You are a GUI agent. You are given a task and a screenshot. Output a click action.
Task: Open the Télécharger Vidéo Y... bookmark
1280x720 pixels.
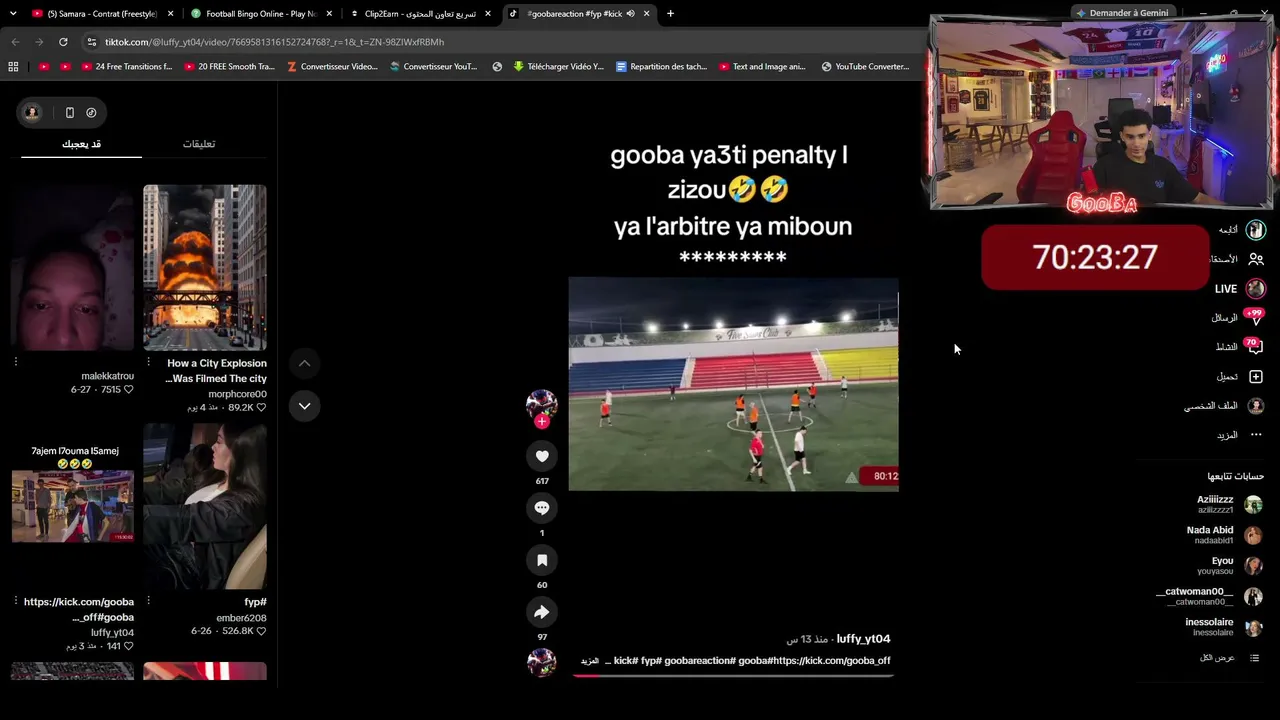558,67
